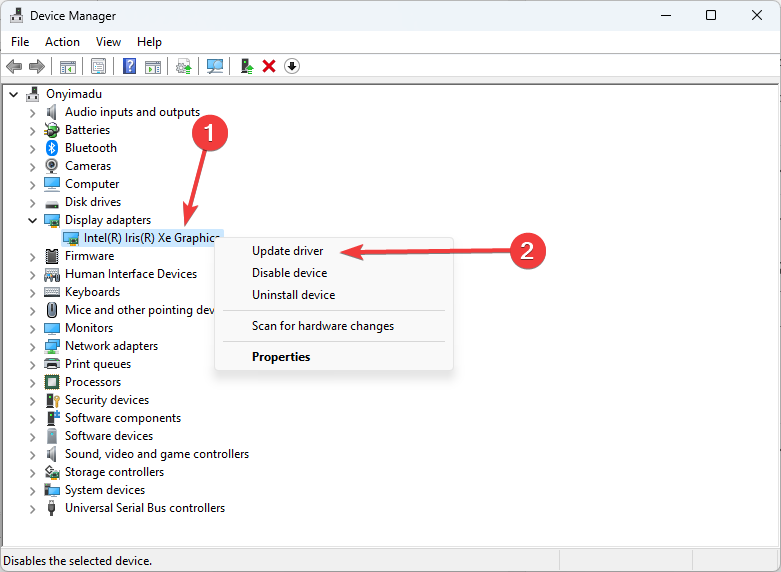Open the View menu
This screenshot has width=781, height=572.
pyautogui.click(x=108, y=42)
